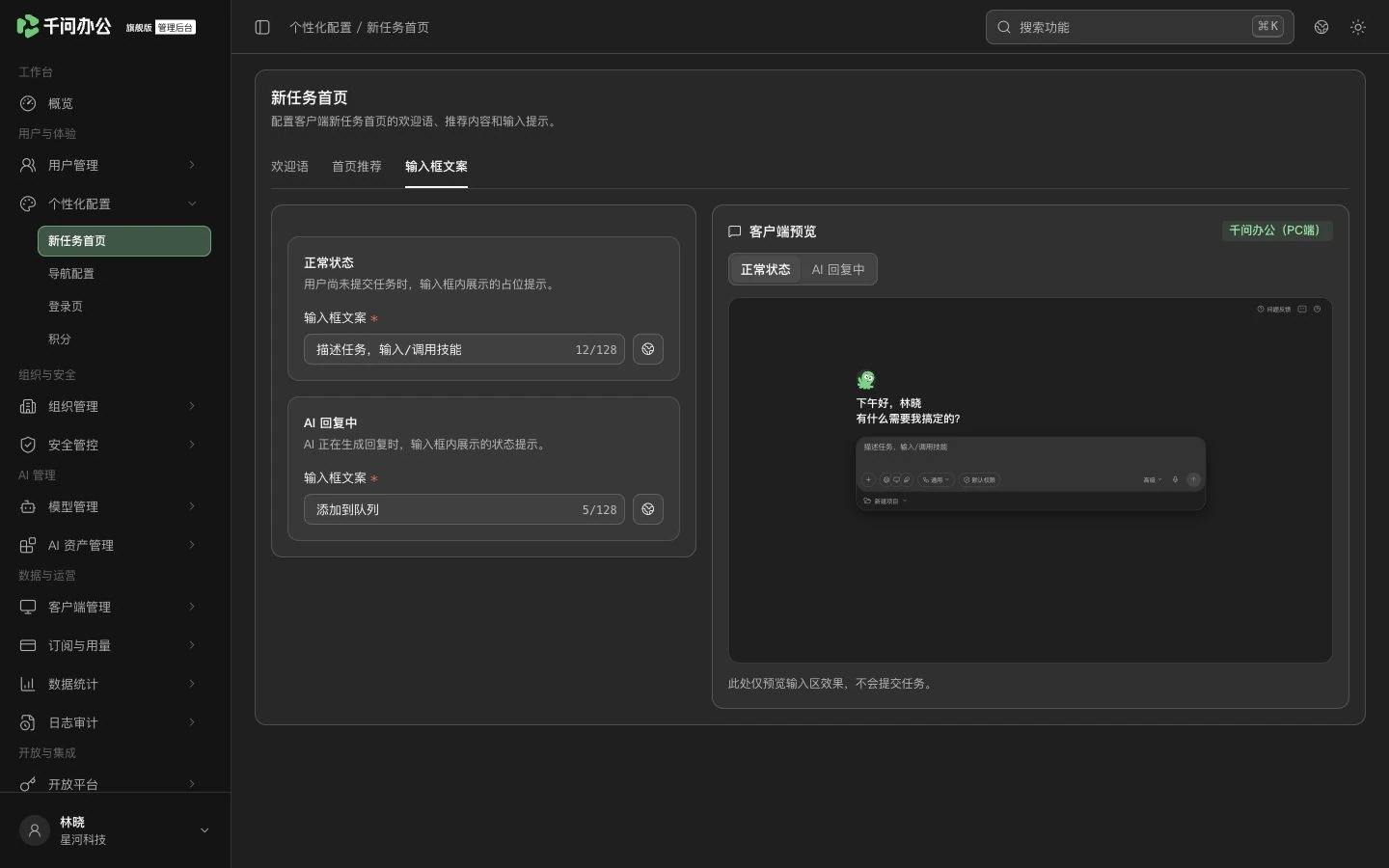Click the send arrow in the client preview
The height and width of the screenshot is (868, 1389).
1193,479
